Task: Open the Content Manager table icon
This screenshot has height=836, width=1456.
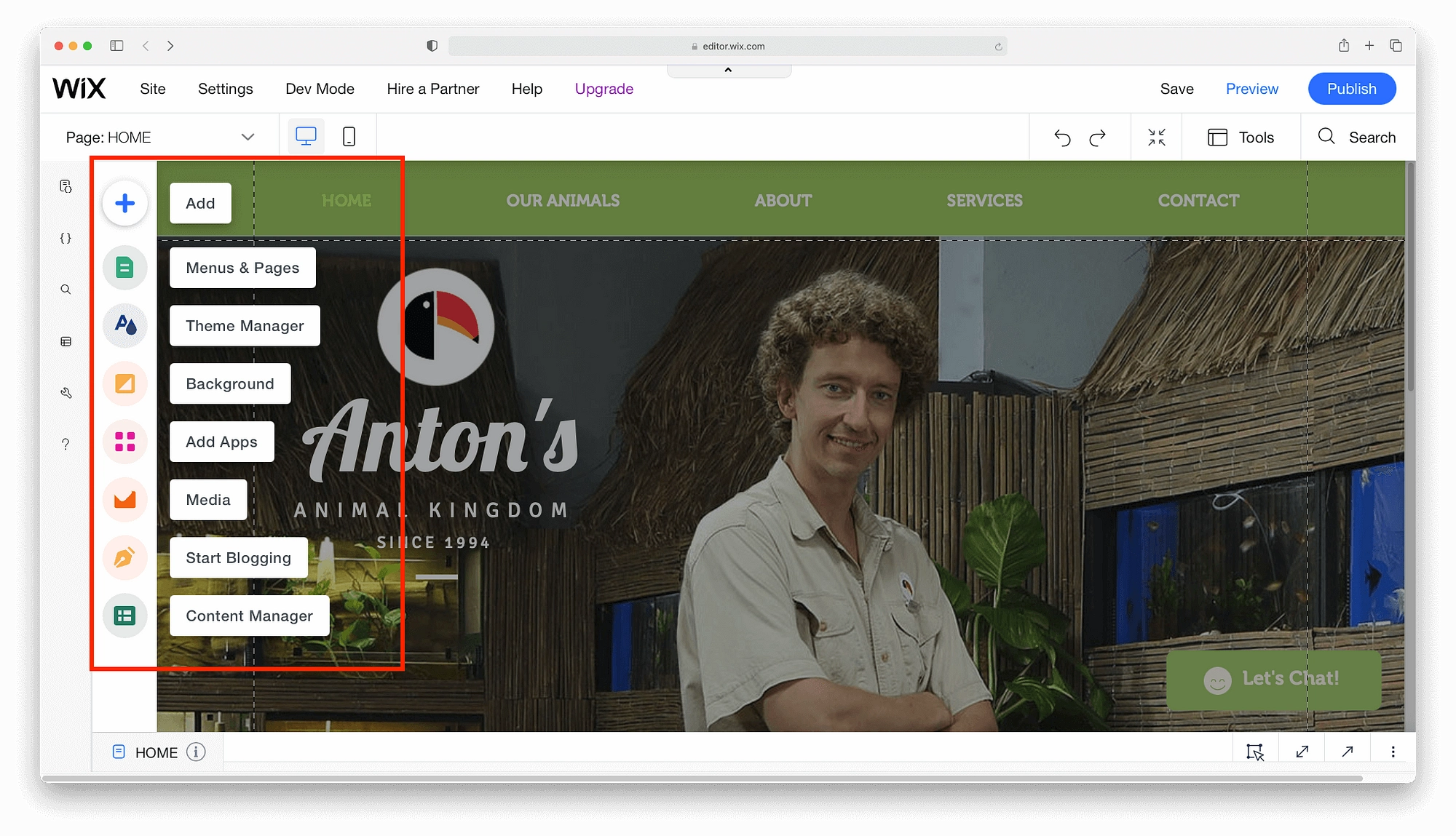Action: (x=124, y=616)
